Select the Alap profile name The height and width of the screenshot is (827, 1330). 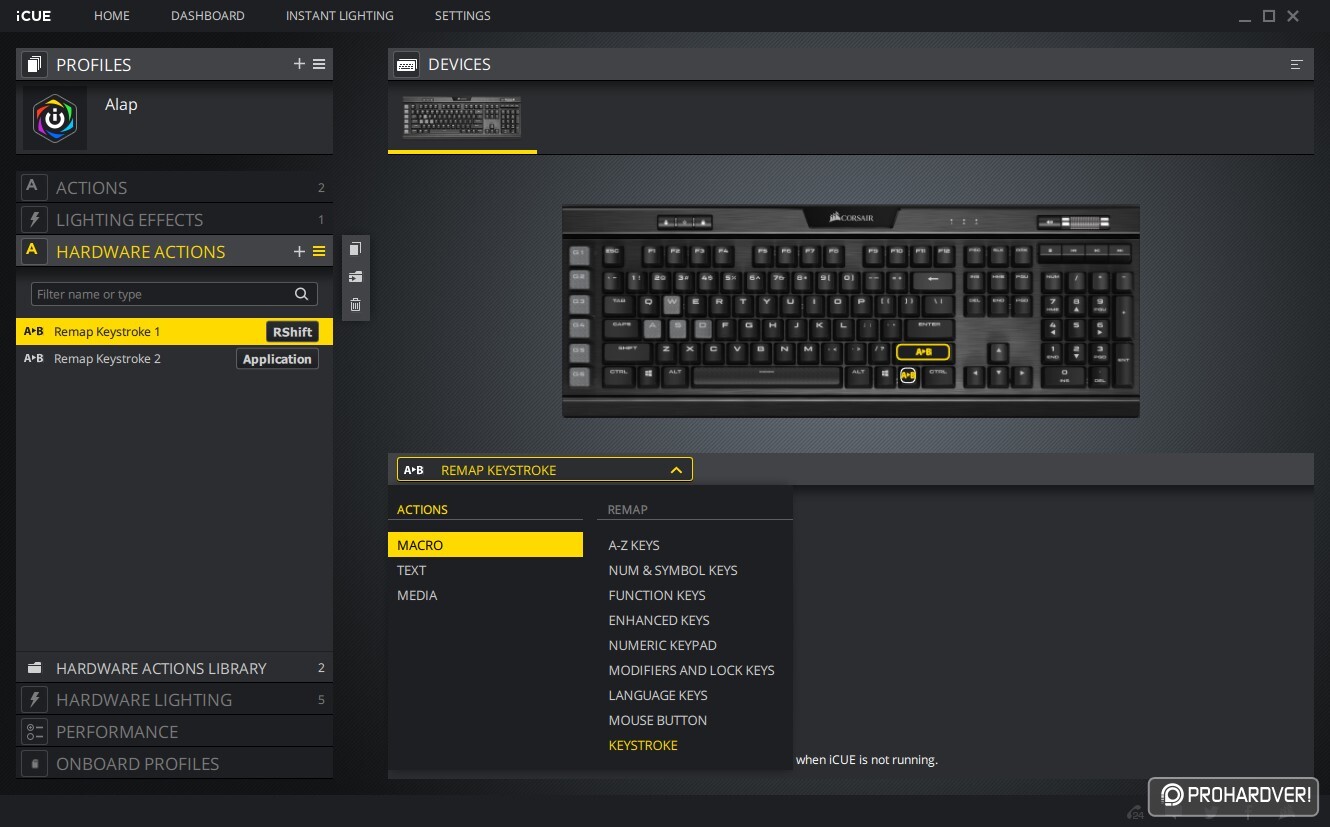(x=121, y=104)
